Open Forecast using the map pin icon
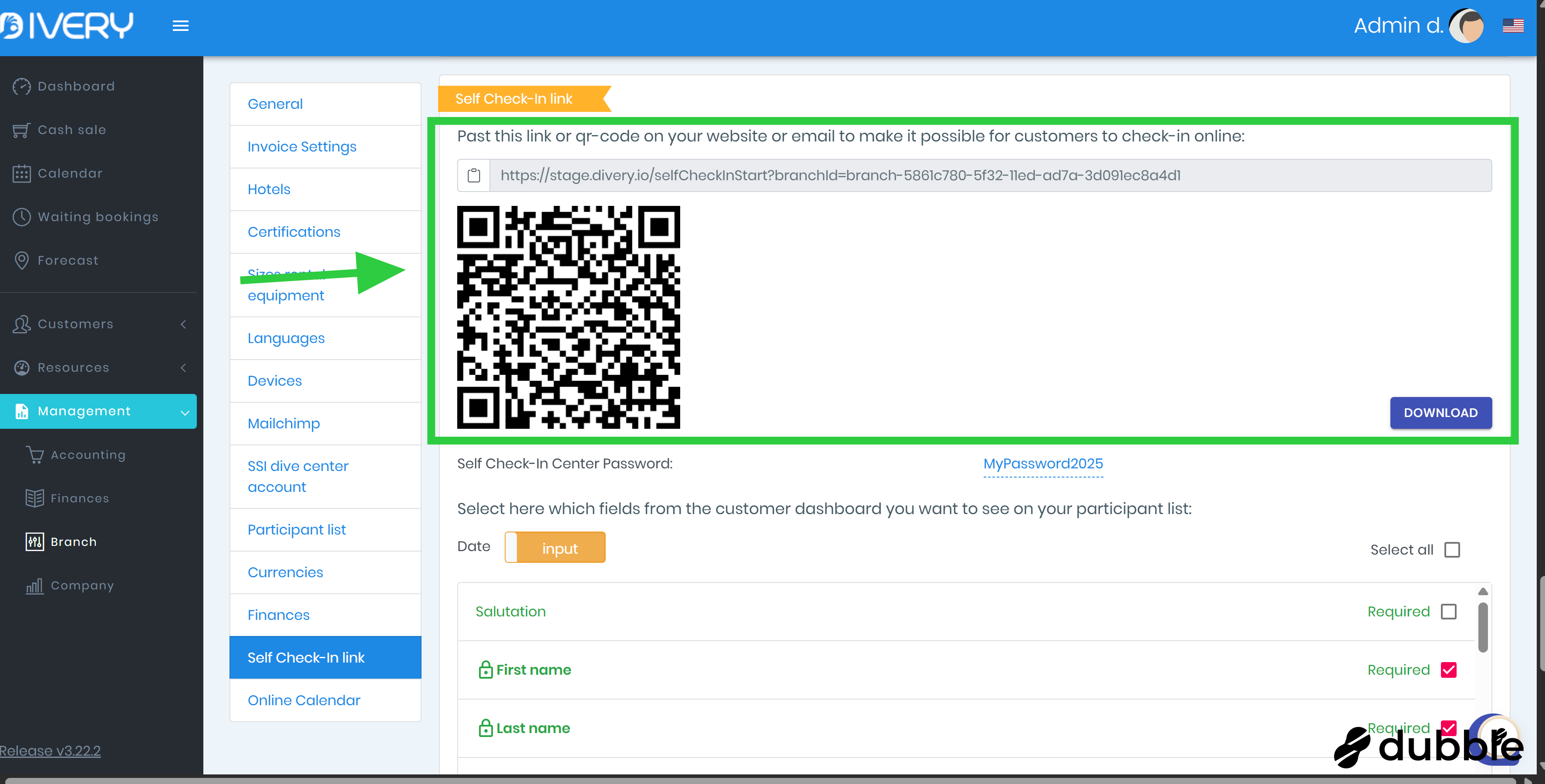 pos(22,260)
